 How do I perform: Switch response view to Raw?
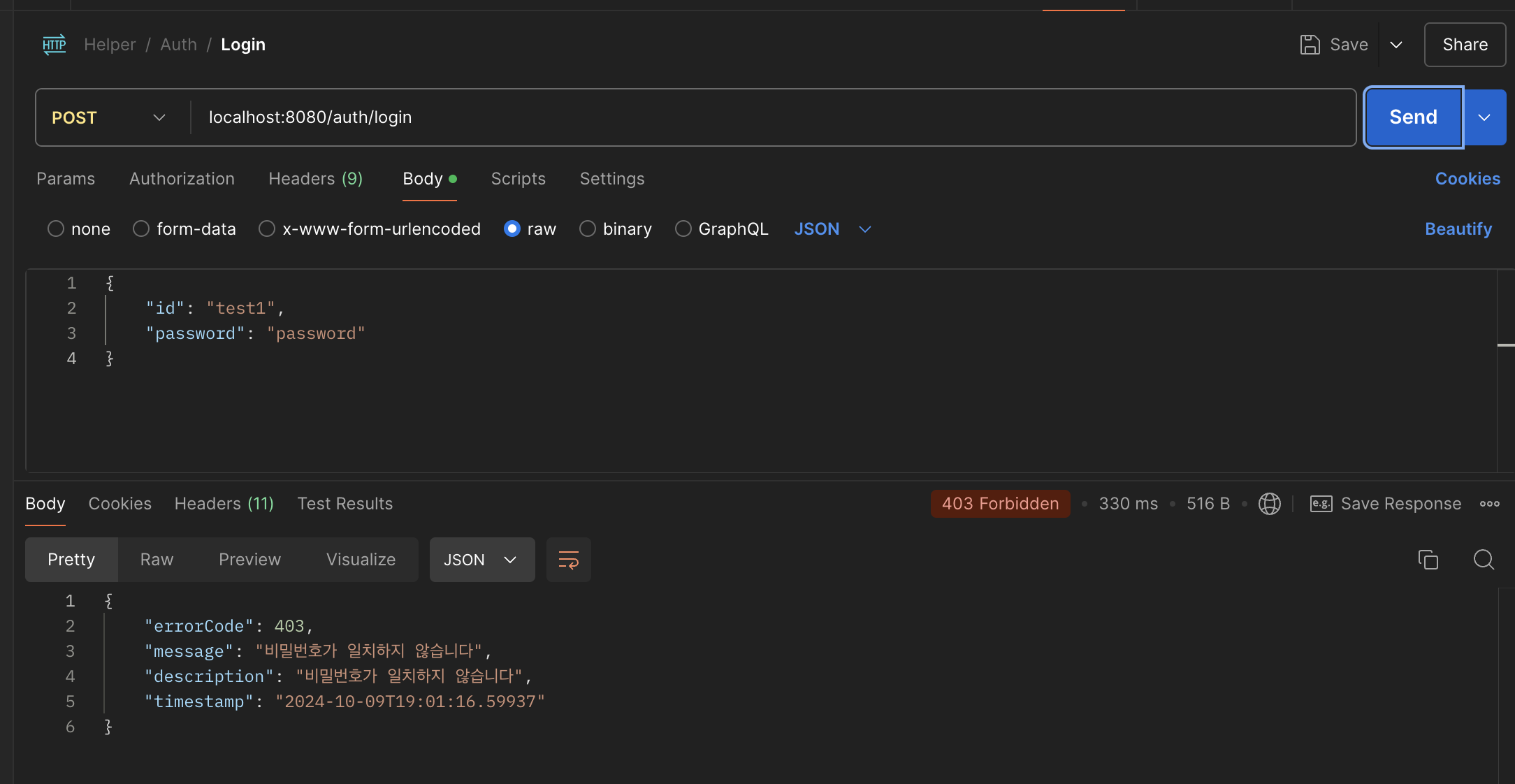(157, 560)
